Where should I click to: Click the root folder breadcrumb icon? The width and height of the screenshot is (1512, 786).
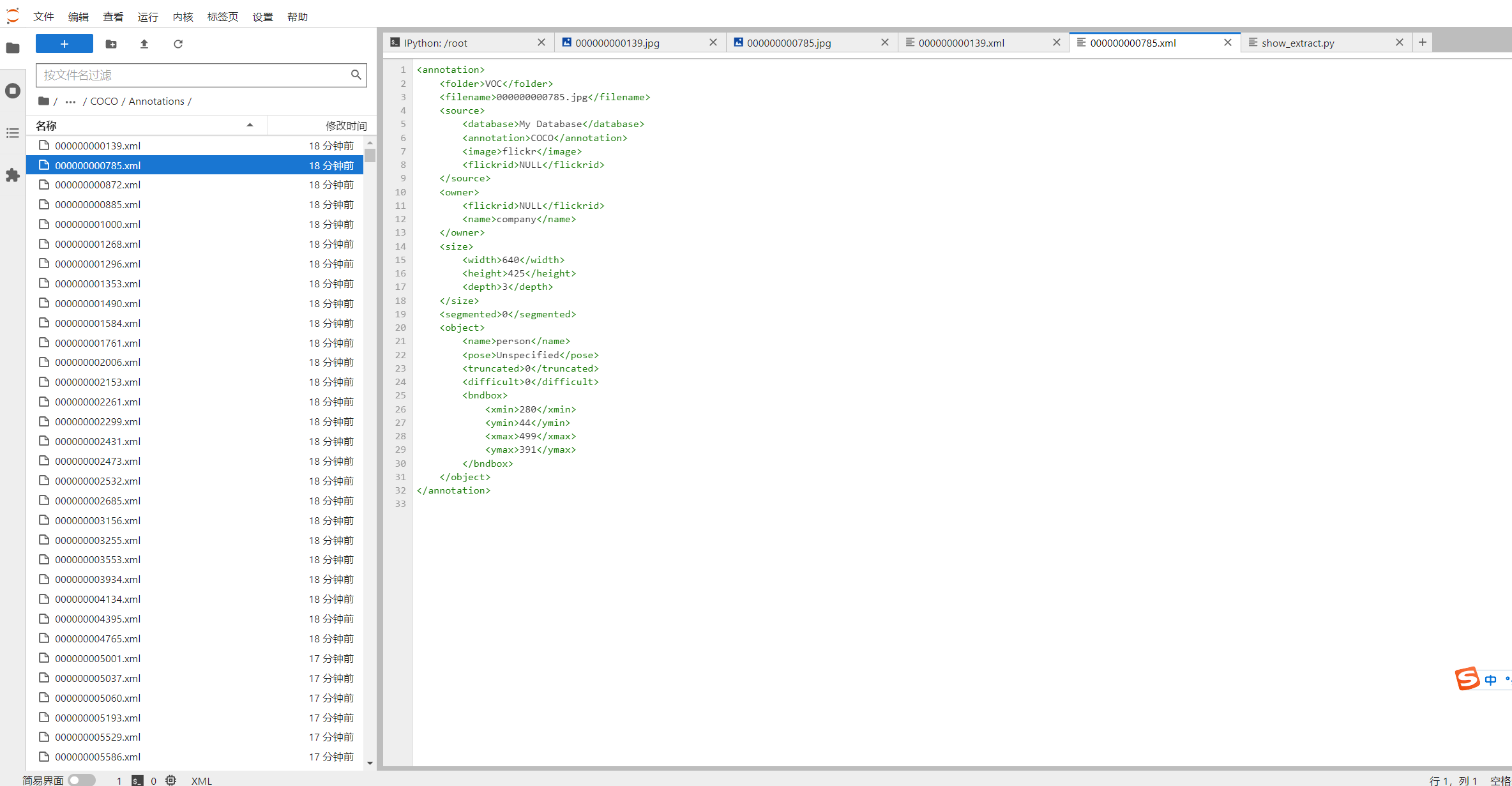(x=43, y=101)
